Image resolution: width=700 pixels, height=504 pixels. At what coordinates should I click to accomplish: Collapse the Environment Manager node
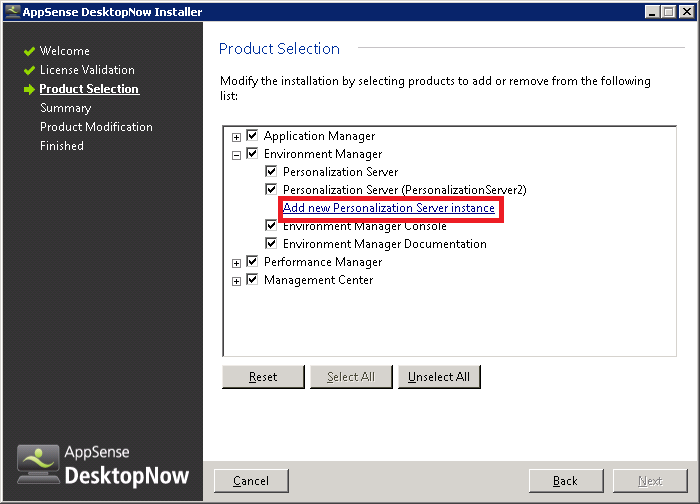[x=237, y=155]
